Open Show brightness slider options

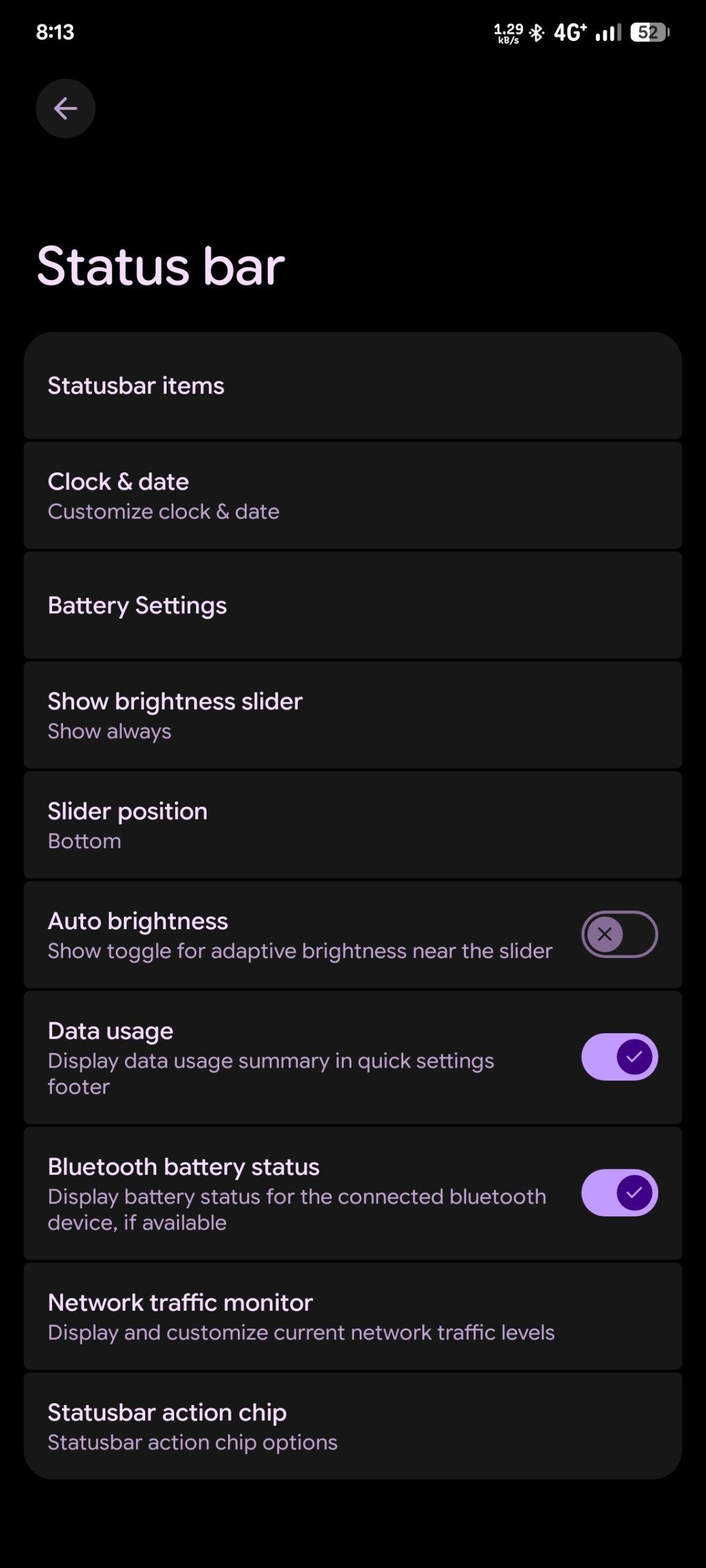352,715
